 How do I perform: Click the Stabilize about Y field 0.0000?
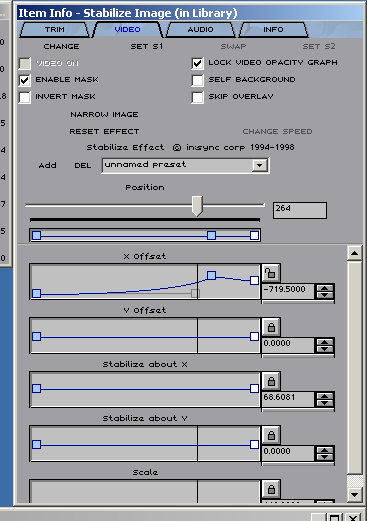288,454
